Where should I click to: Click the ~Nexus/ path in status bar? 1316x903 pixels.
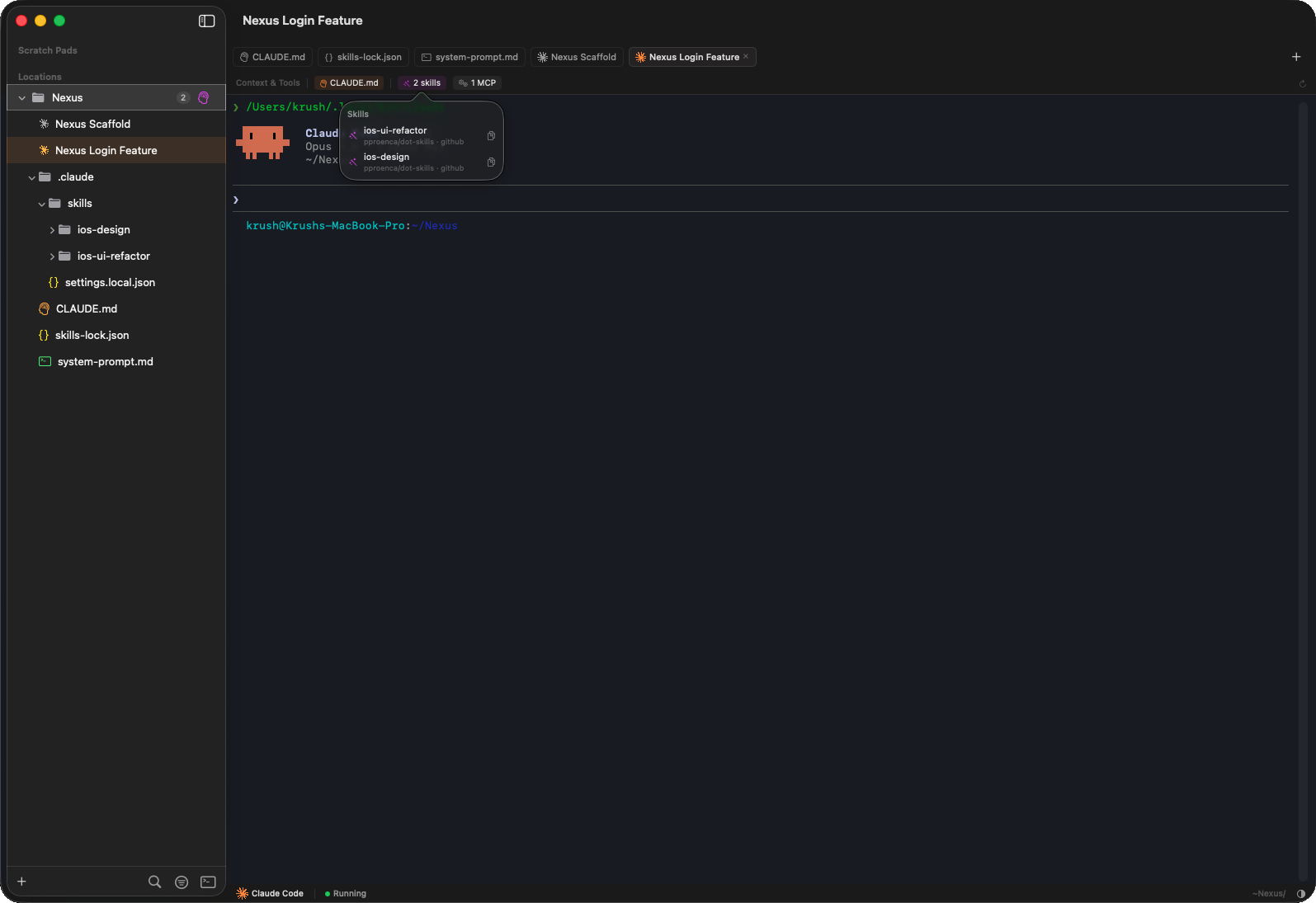[x=1268, y=894]
